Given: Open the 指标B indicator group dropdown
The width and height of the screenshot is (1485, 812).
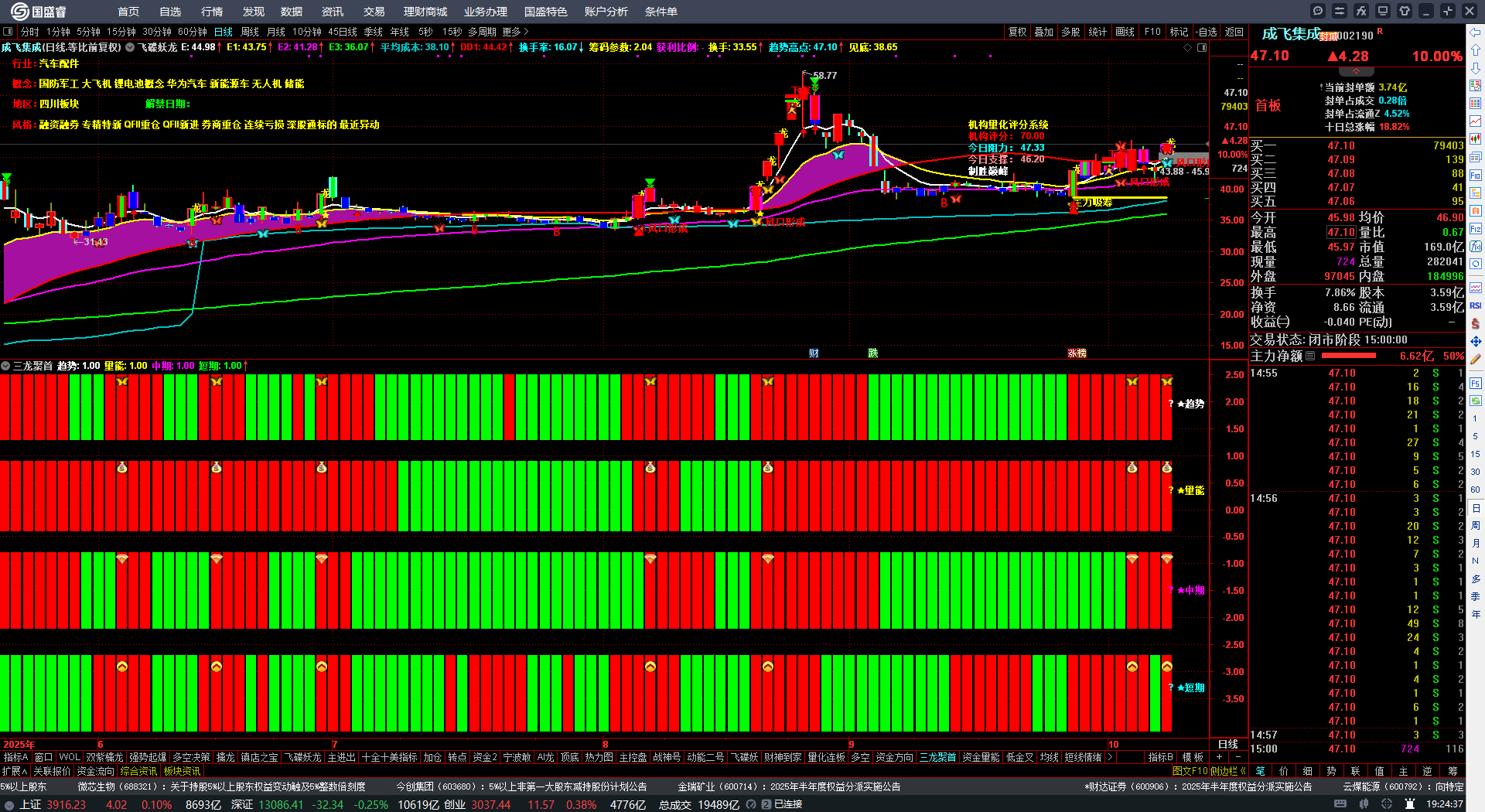Looking at the screenshot, I should [x=1161, y=758].
